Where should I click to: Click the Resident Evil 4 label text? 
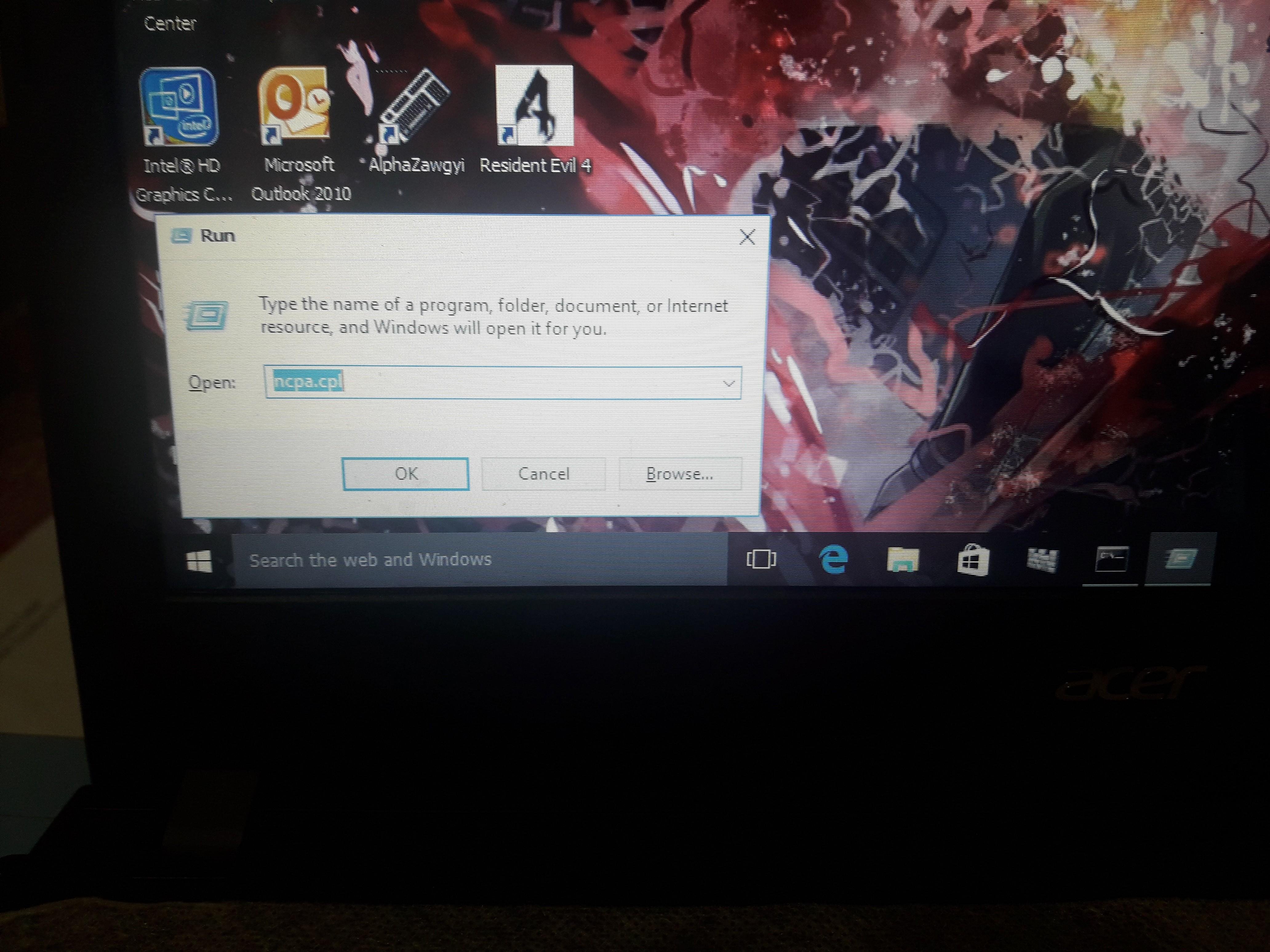click(535, 165)
